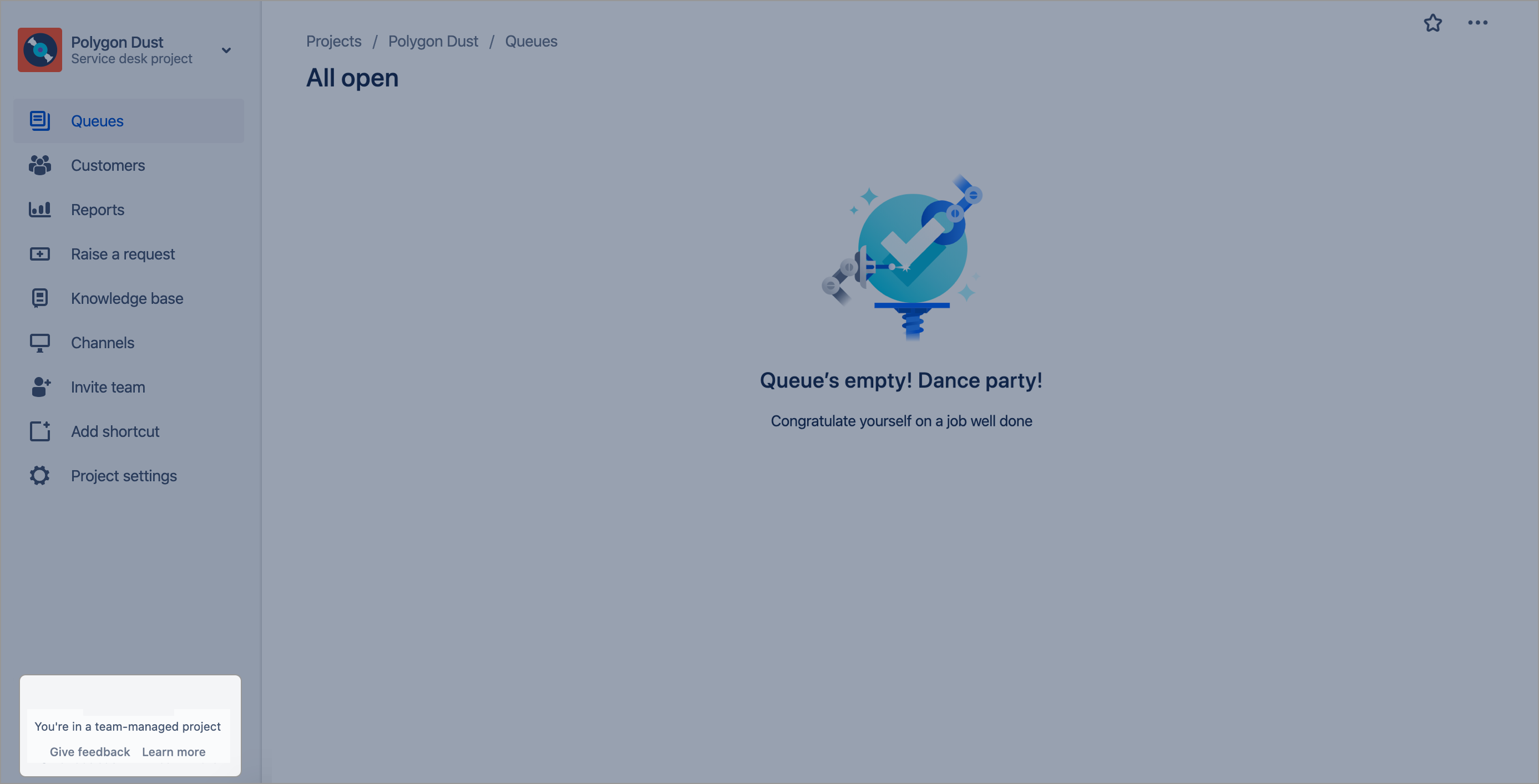Click the Knowledge base icon
Viewport: 1539px width, 784px height.
pos(39,297)
